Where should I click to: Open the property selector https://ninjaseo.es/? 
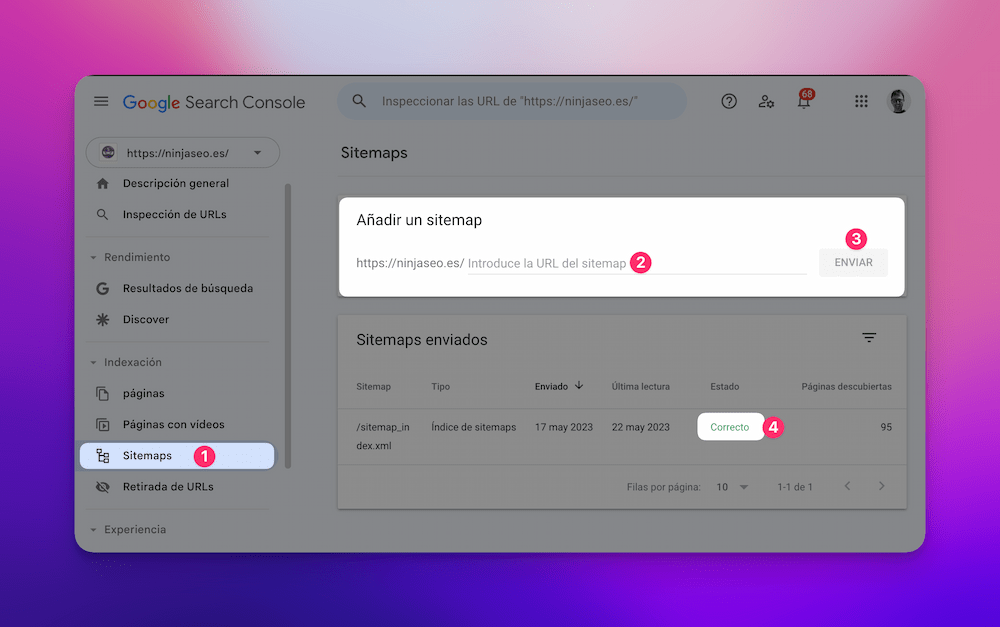182,153
